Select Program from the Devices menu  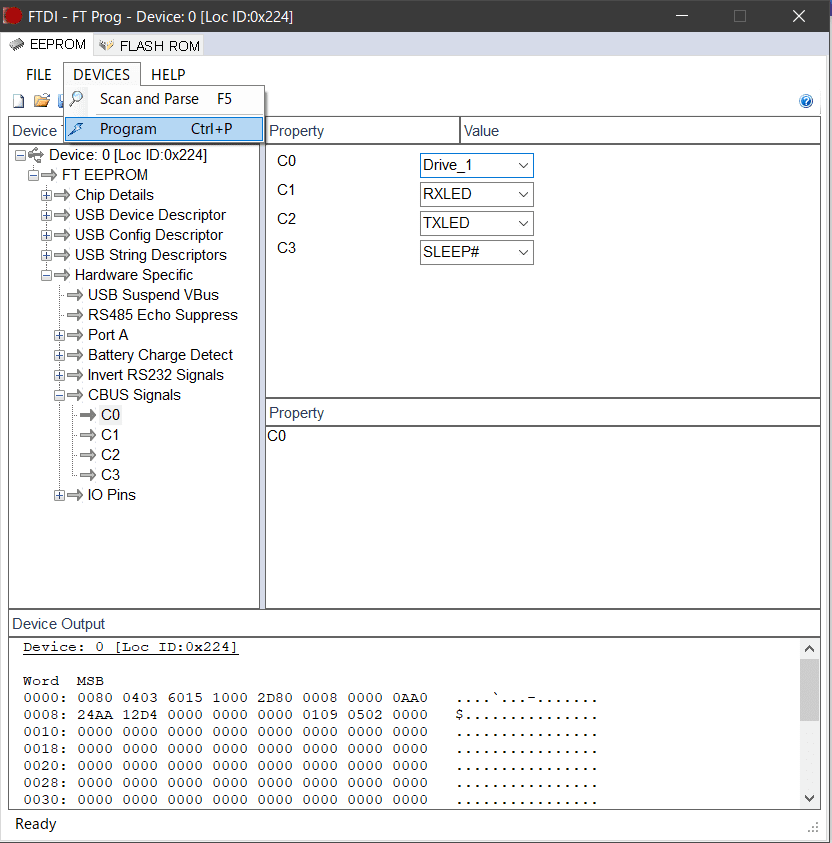(128, 129)
